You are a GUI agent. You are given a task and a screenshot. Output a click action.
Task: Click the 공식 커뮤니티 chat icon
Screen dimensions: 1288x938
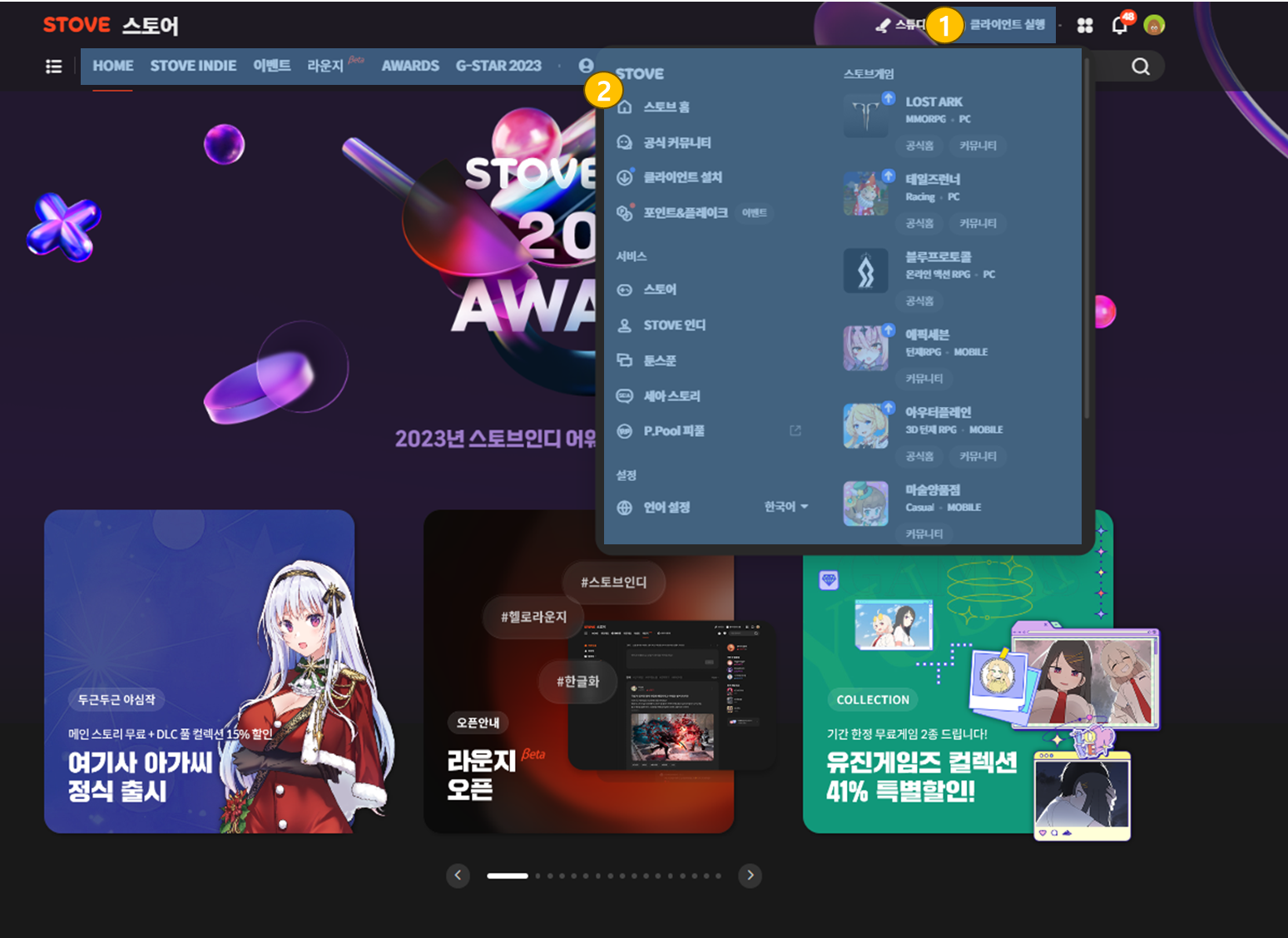625,142
